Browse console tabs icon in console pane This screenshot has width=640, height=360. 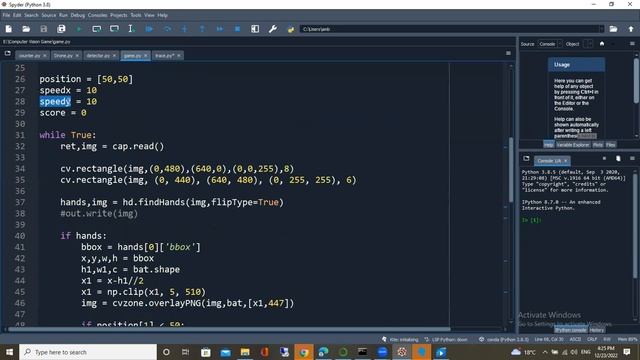tap(526, 159)
